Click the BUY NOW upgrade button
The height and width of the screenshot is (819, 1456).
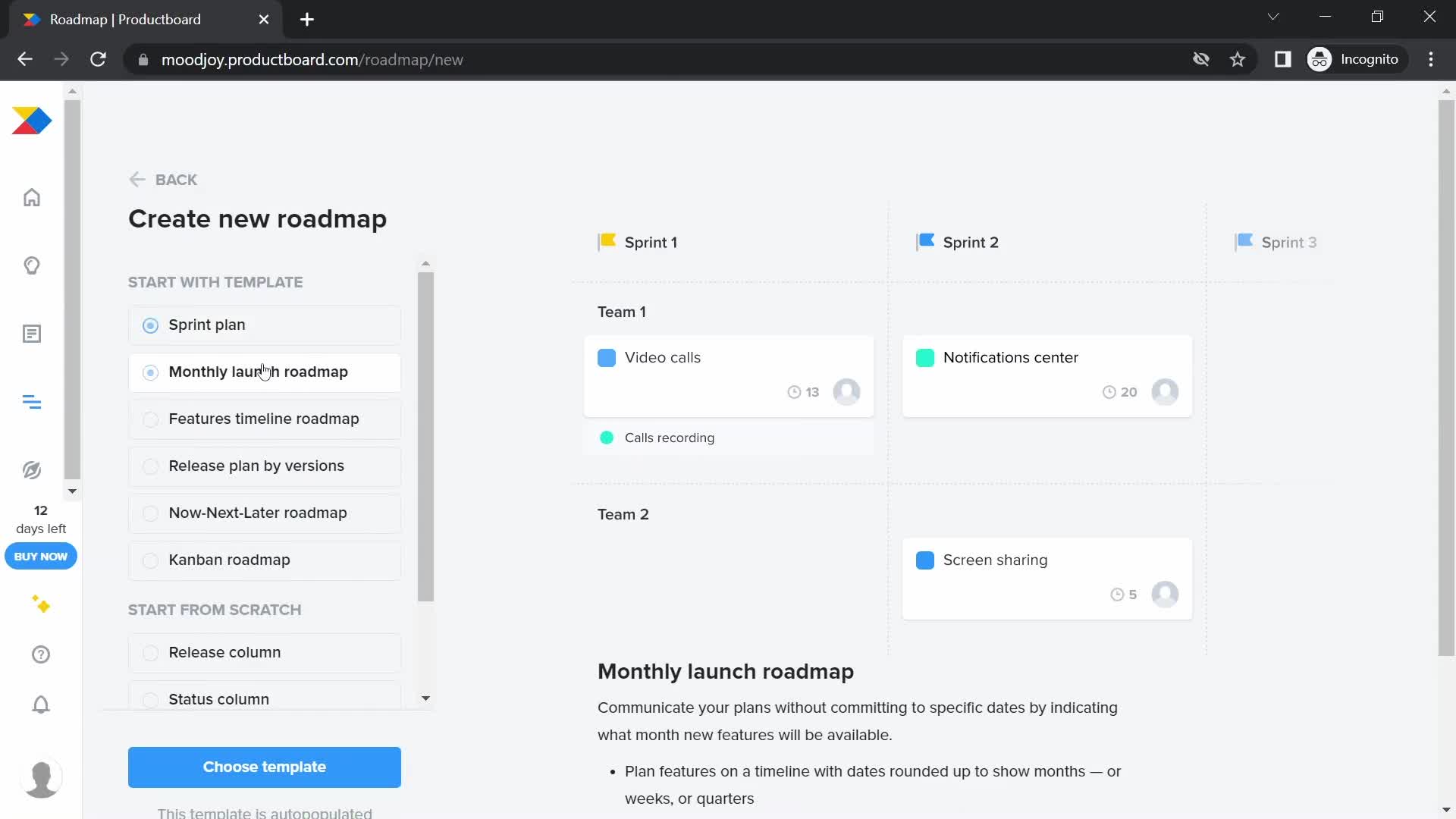click(x=40, y=556)
